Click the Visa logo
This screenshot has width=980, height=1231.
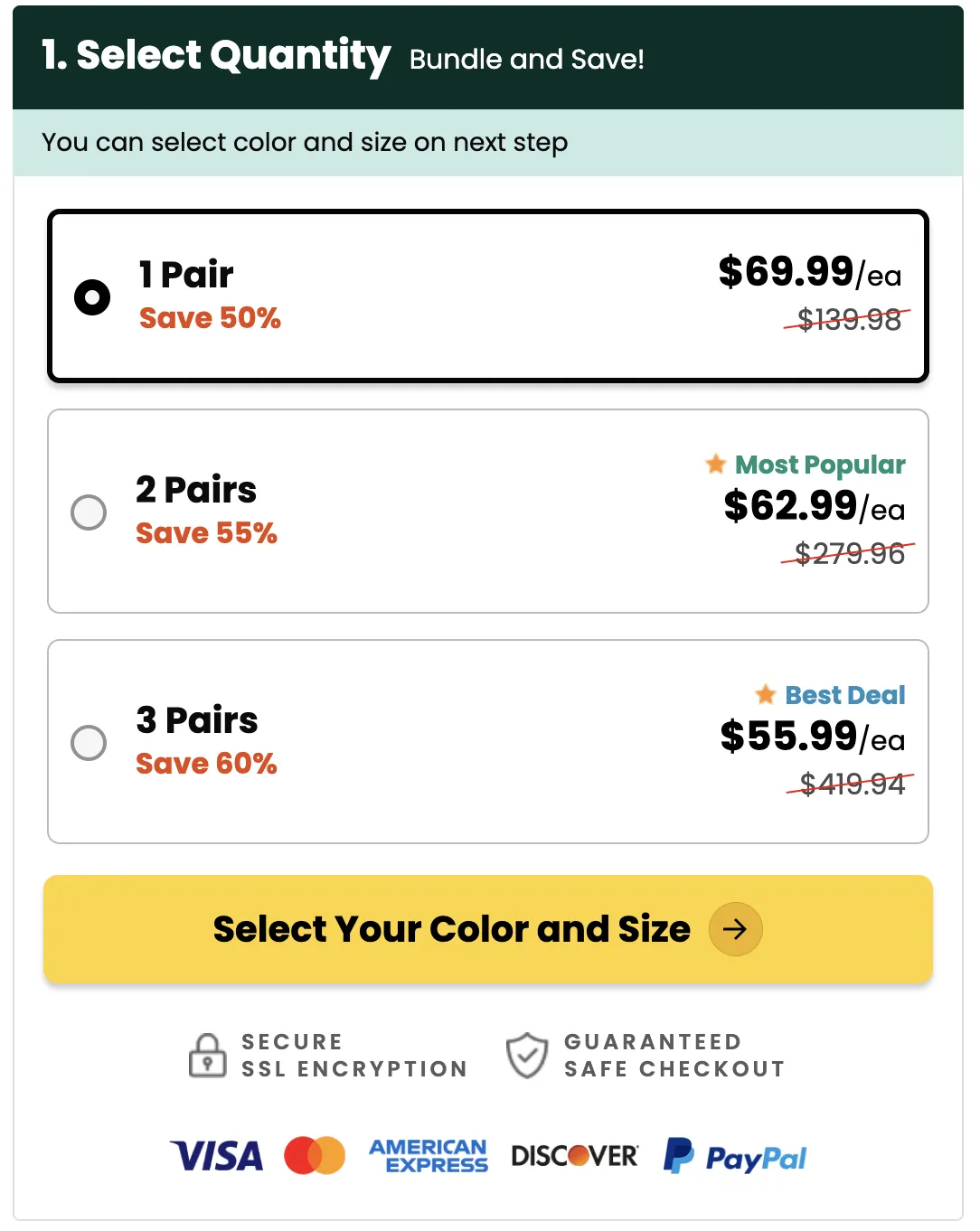217,1156
